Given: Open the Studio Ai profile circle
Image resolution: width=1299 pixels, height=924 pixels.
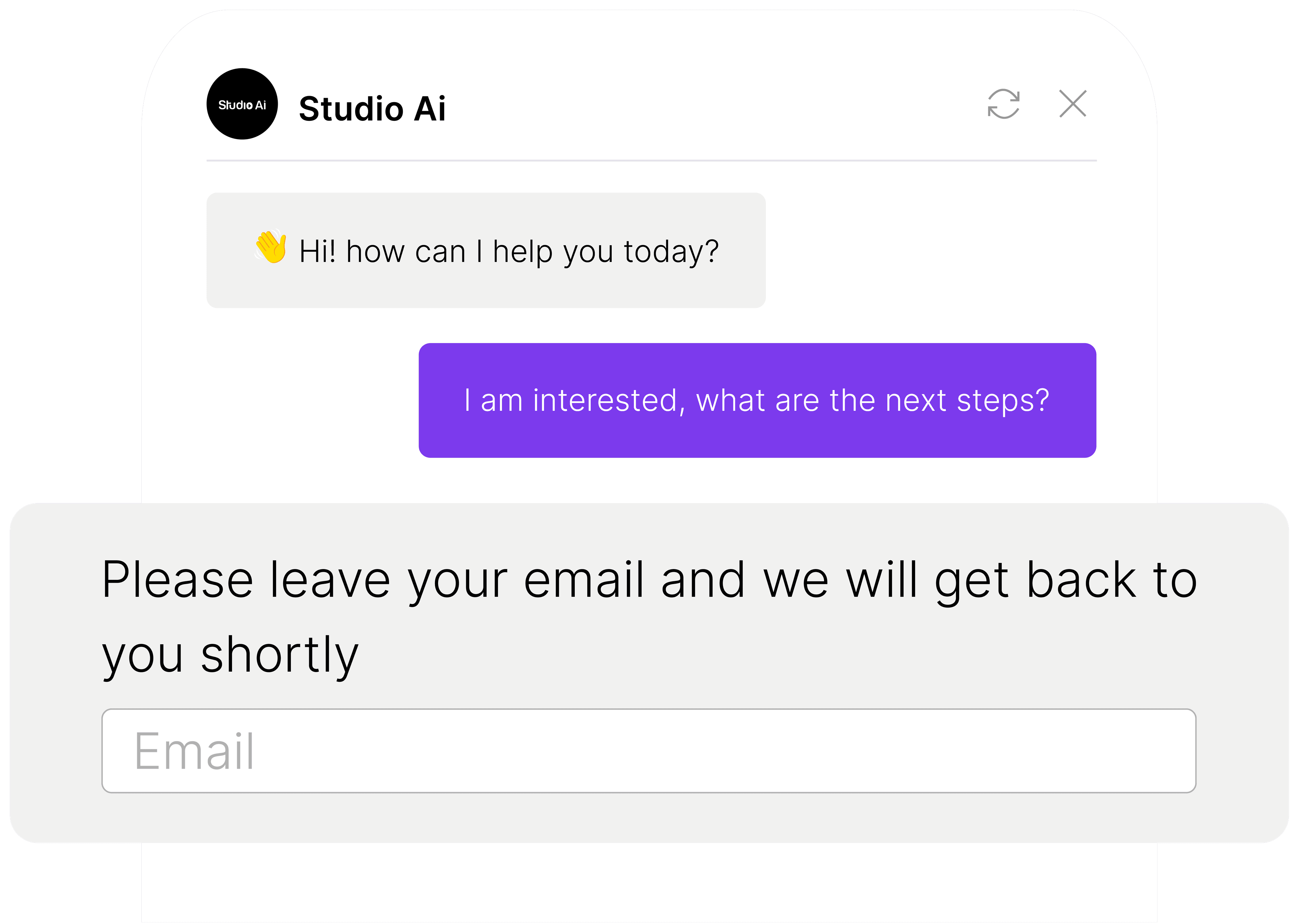Looking at the screenshot, I should coord(242,104).
